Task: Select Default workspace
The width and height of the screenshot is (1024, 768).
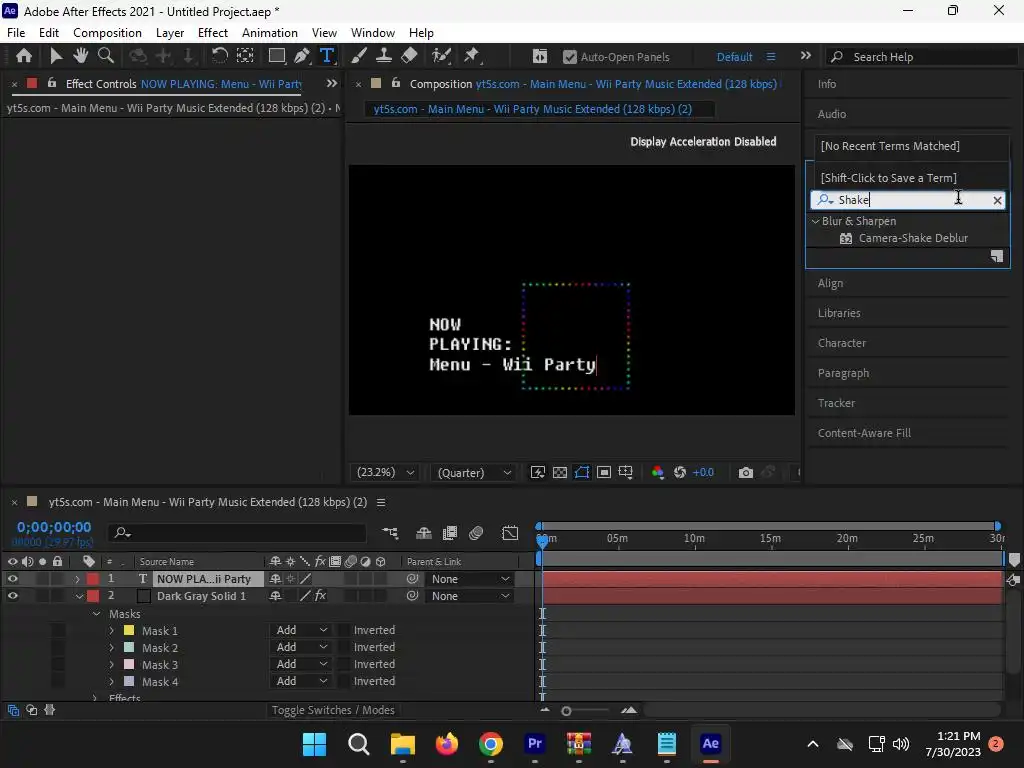Action: click(x=735, y=57)
